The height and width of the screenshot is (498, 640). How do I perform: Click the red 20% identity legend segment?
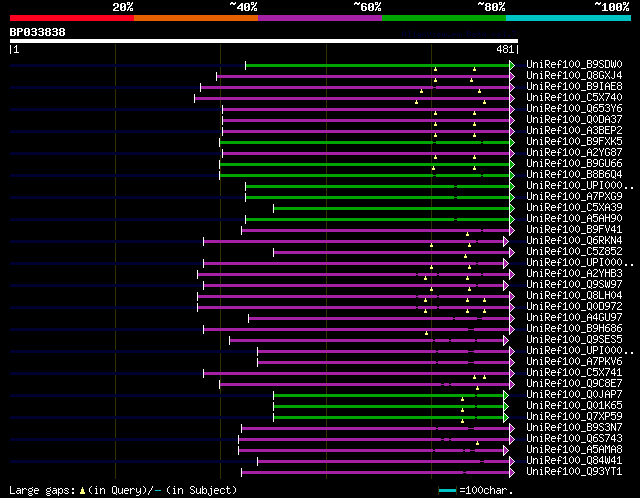coord(72,18)
